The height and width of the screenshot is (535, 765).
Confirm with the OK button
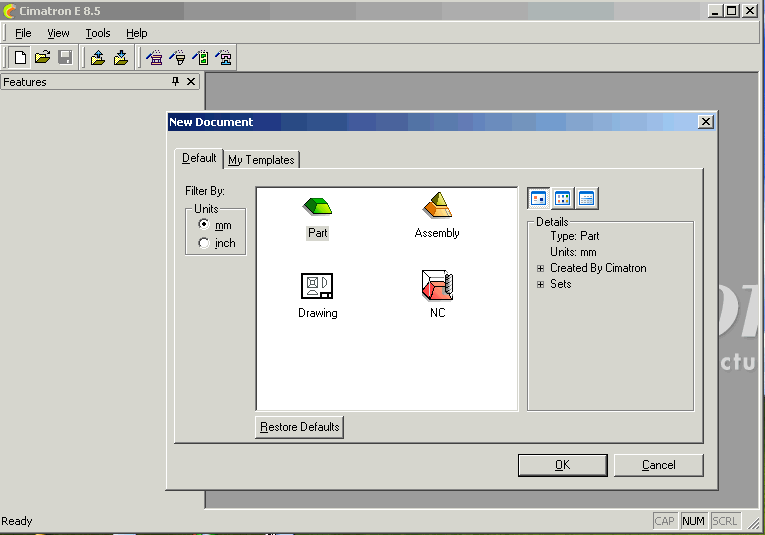(563, 465)
